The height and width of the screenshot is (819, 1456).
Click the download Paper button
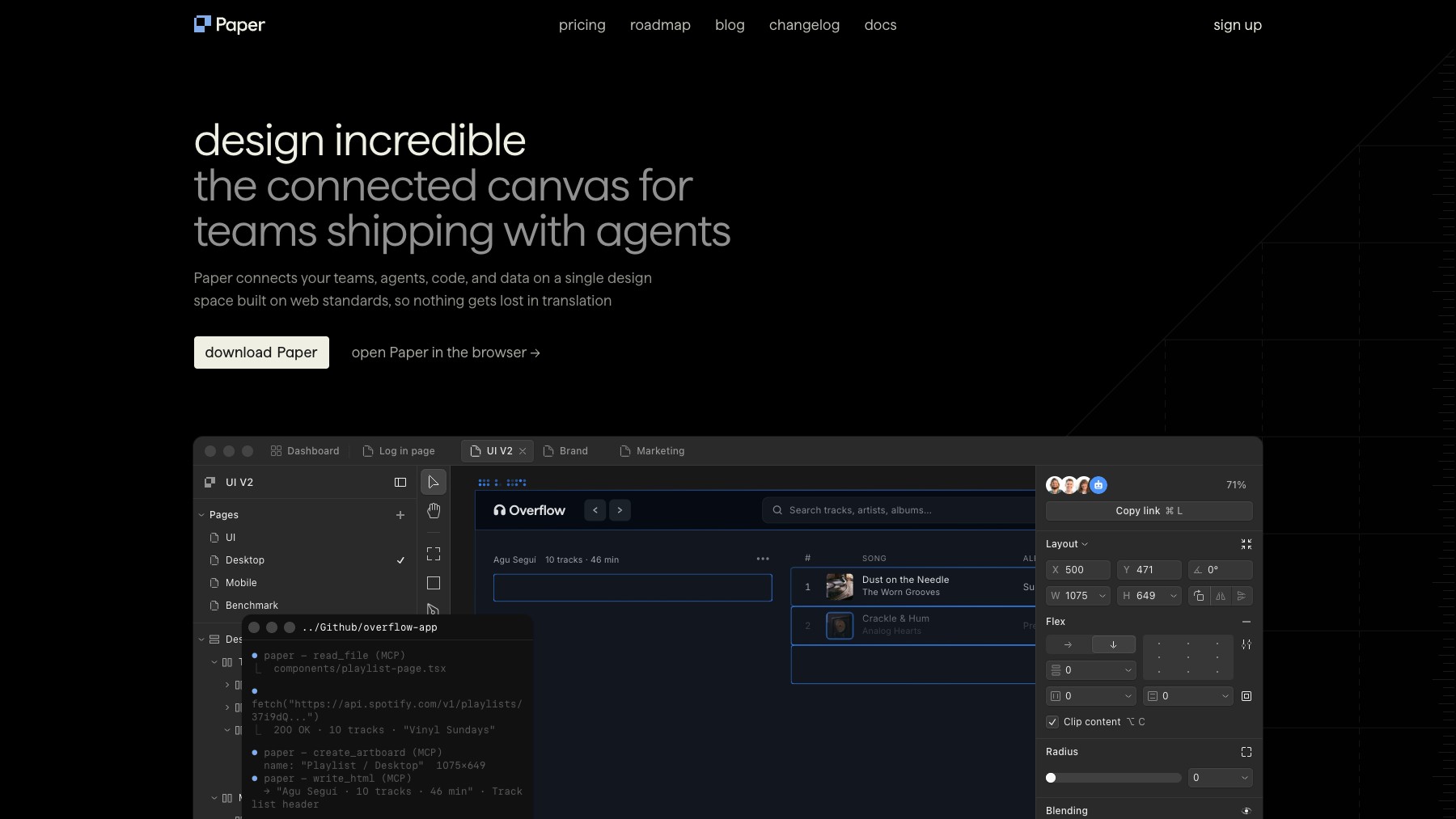[x=261, y=353]
